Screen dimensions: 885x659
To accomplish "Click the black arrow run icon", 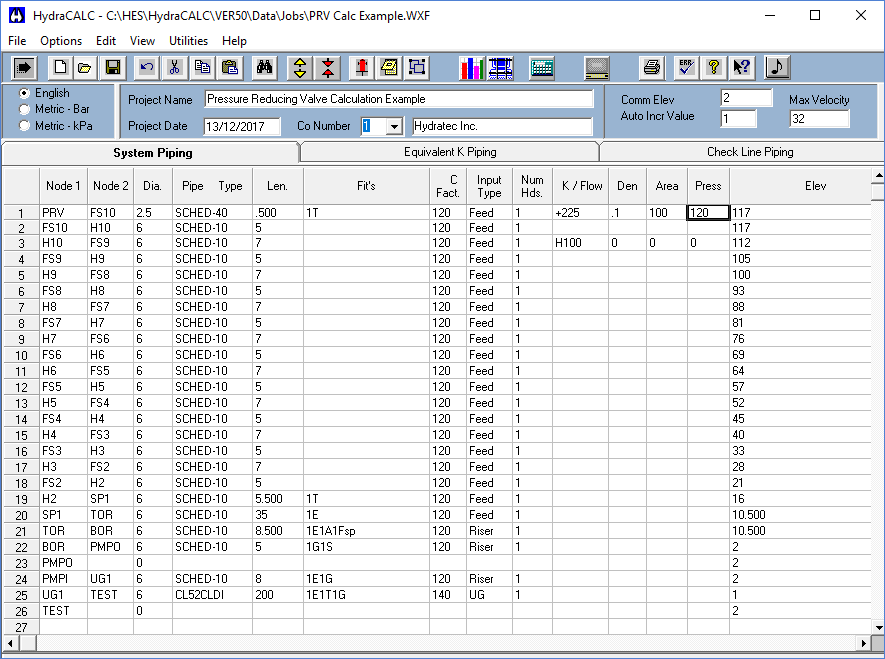I will 24,68.
